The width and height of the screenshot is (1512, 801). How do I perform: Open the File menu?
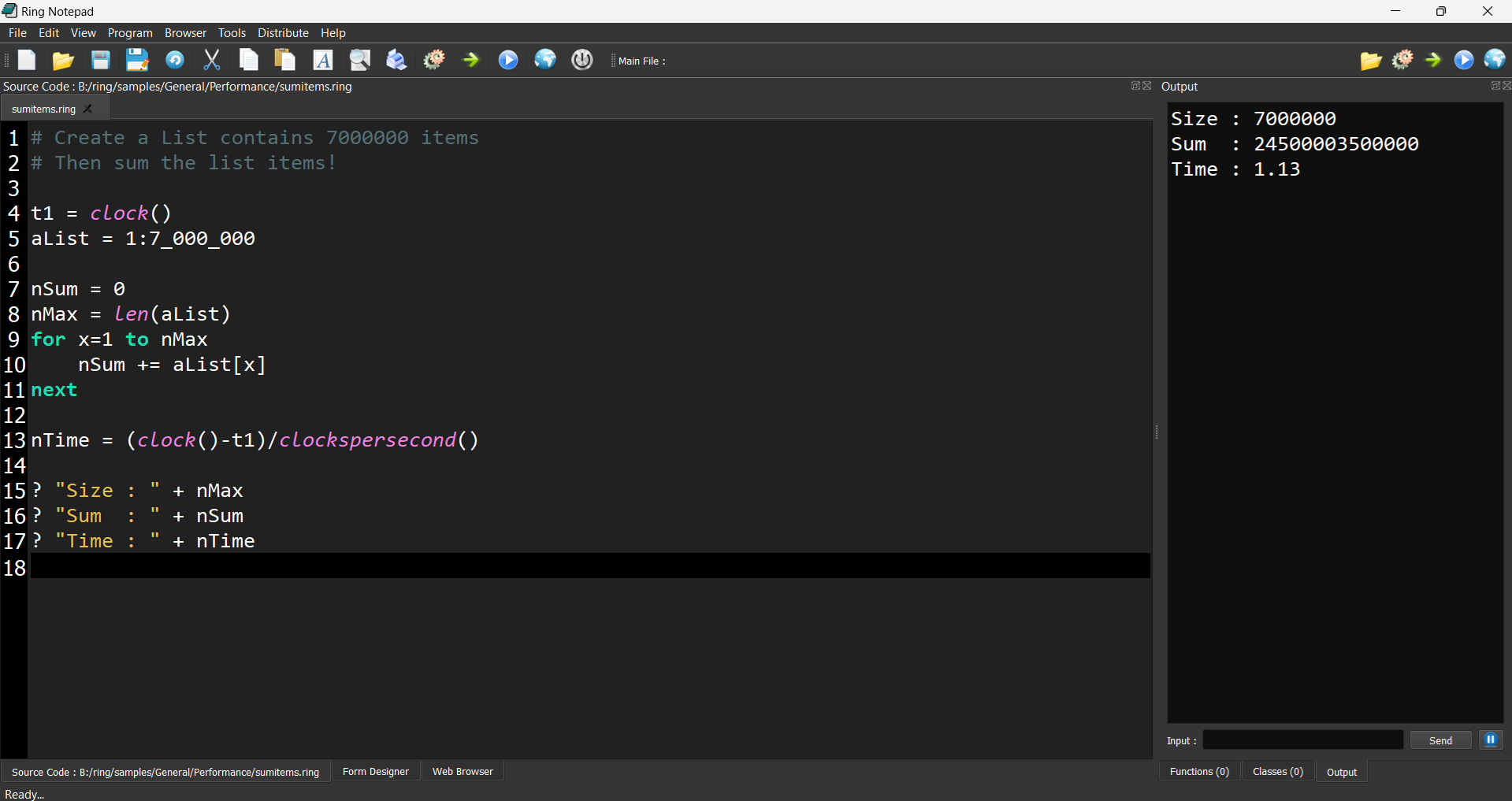pyautogui.click(x=17, y=33)
